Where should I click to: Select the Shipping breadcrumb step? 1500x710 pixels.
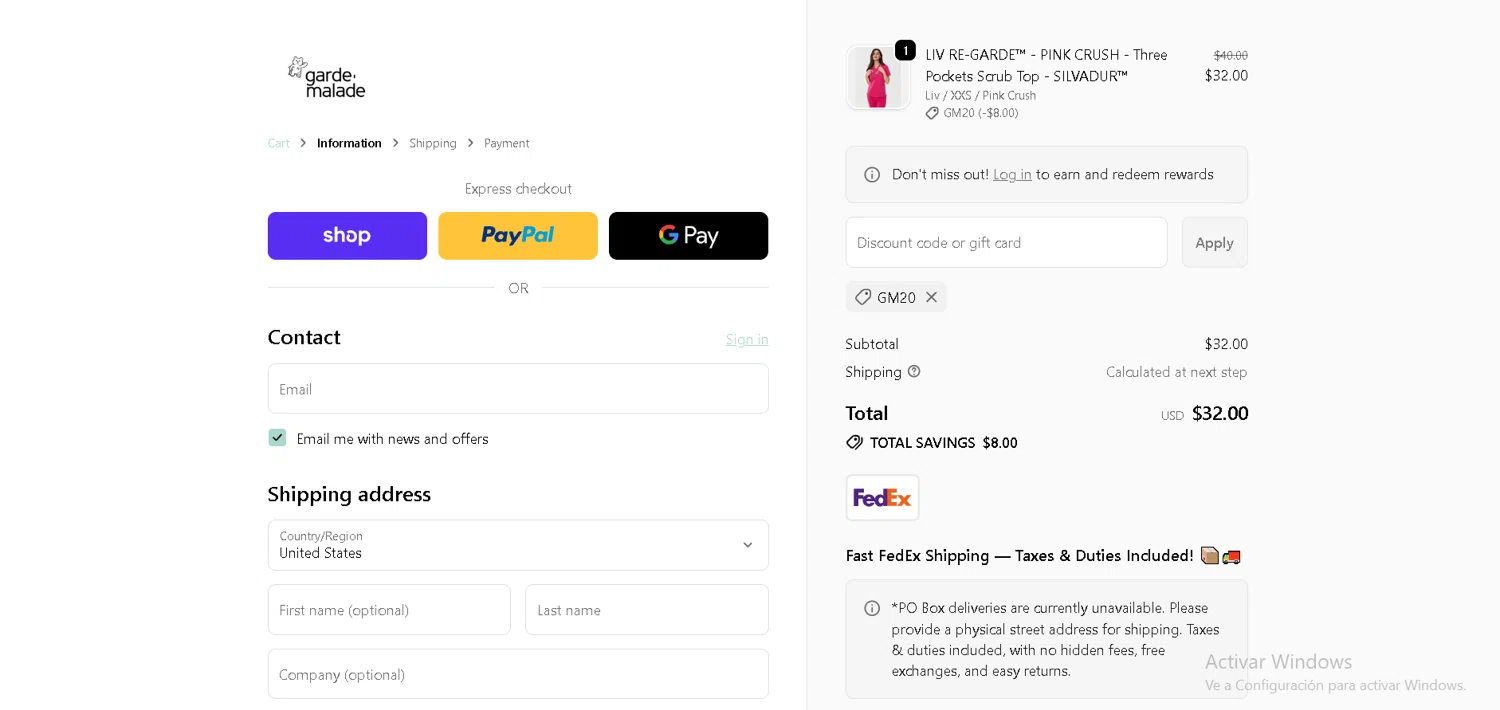(x=433, y=143)
